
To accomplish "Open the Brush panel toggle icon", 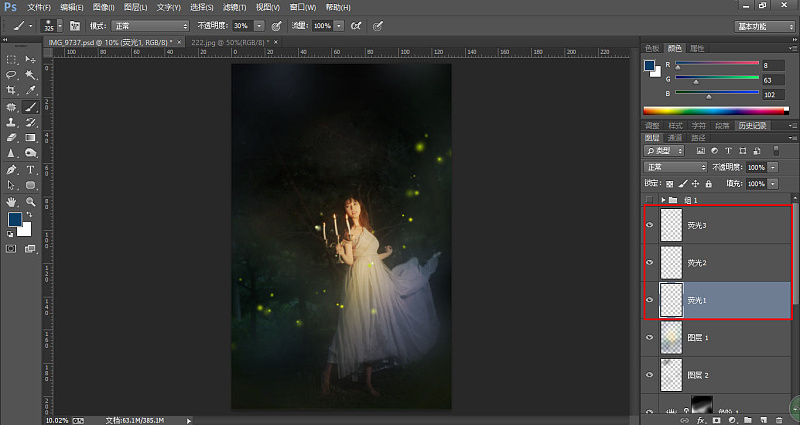I will [x=75, y=26].
